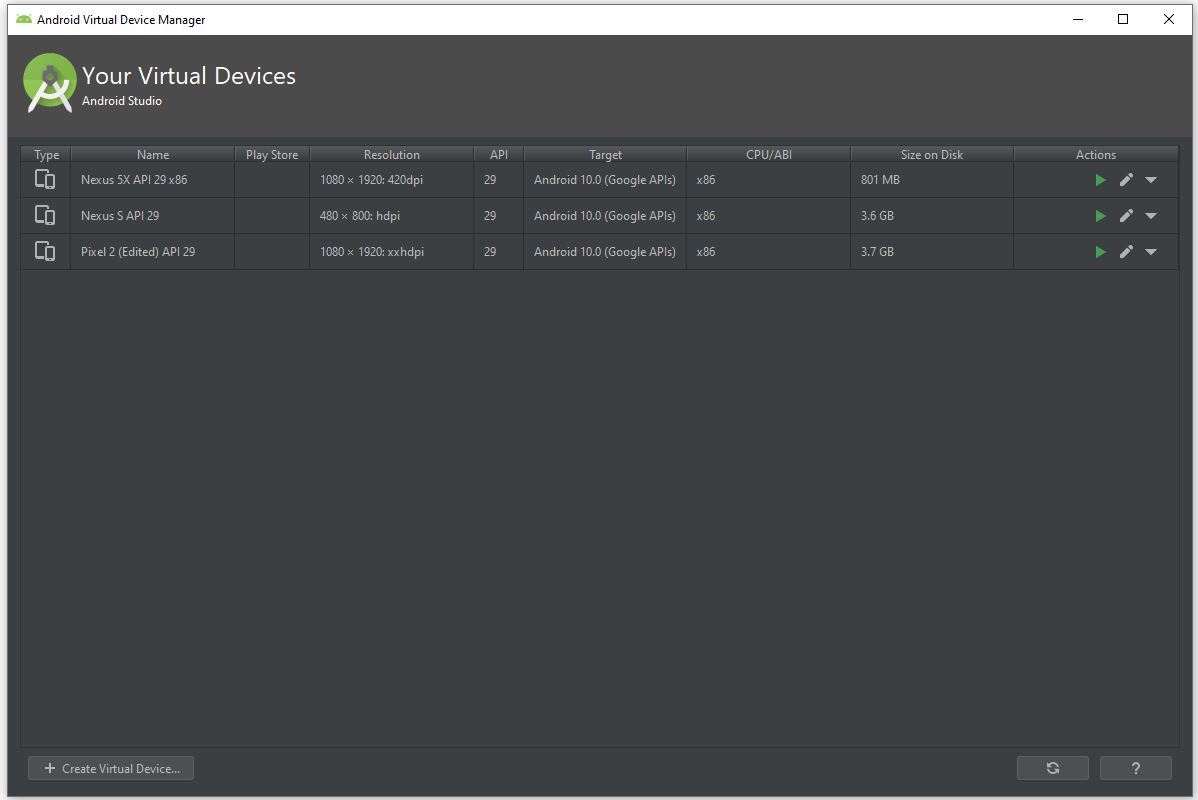Screen dimensions: 1198x800
Task: Click the Resolution column header
Action: (x=391, y=154)
